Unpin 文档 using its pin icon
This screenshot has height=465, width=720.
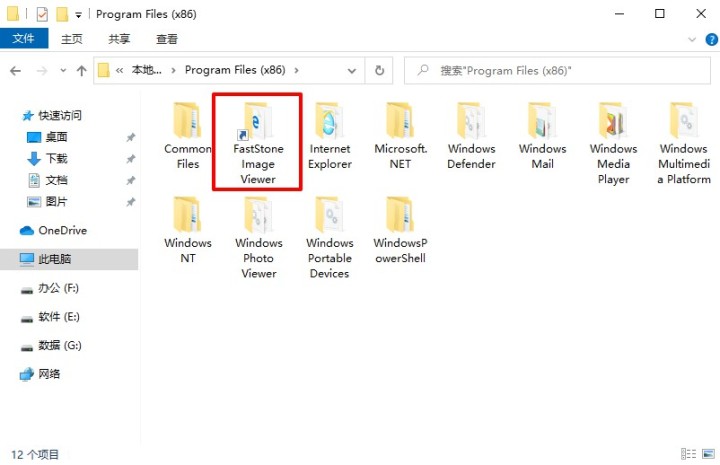point(131,180)
